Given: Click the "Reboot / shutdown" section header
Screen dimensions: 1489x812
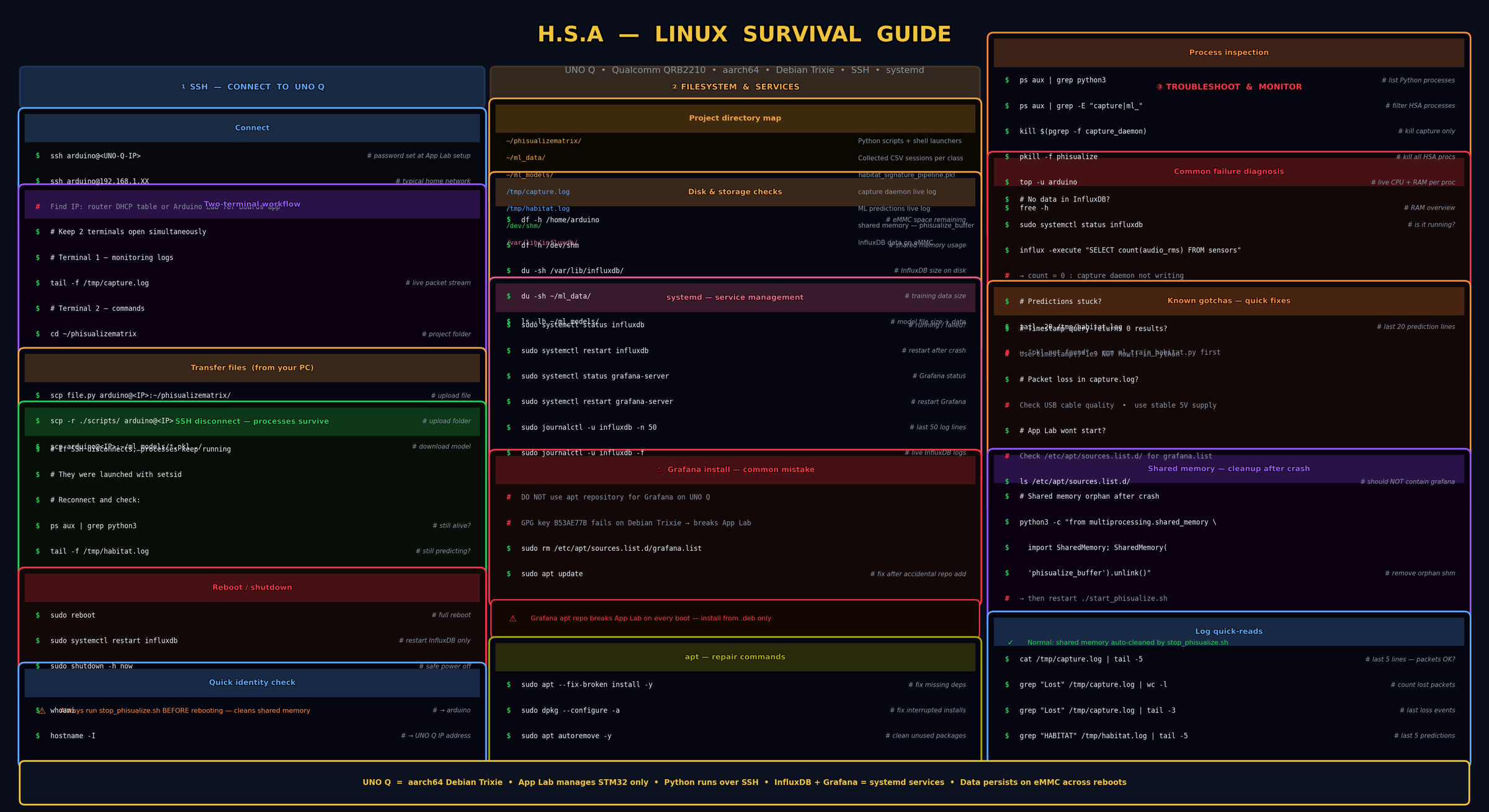Looking at the screenshot, I should click(253, 587).
